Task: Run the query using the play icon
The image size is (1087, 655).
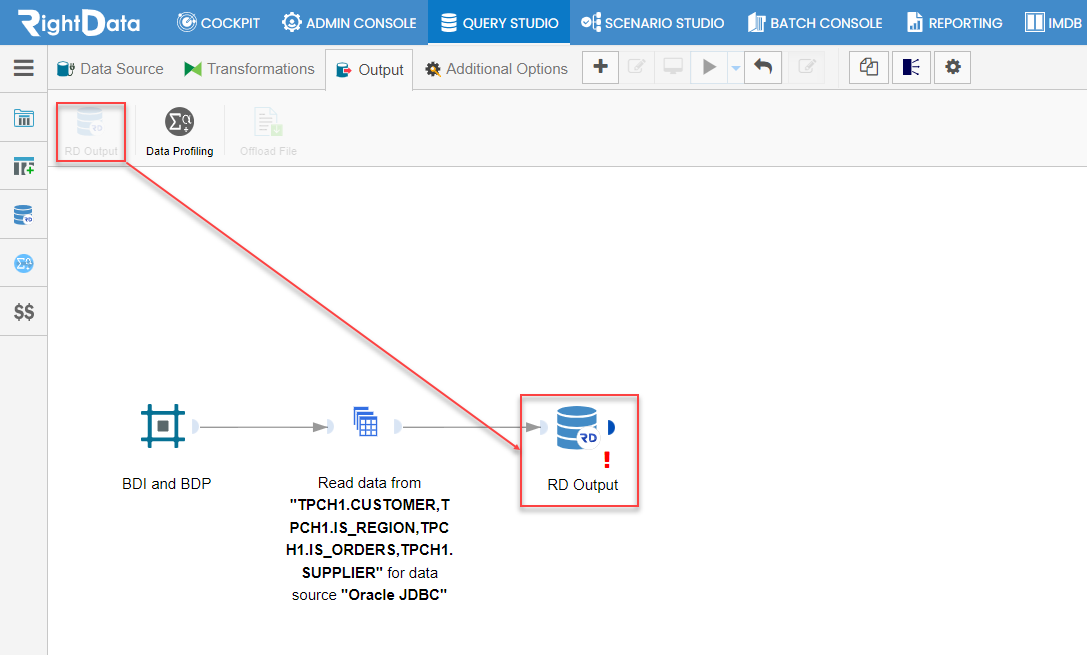Action: tap(708, 67)
